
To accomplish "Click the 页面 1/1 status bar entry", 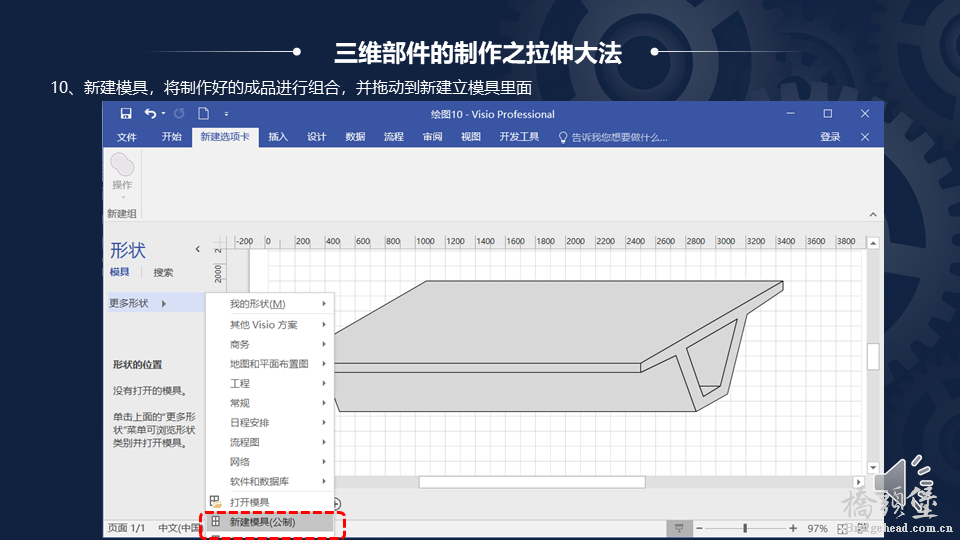I will point(127,528).
